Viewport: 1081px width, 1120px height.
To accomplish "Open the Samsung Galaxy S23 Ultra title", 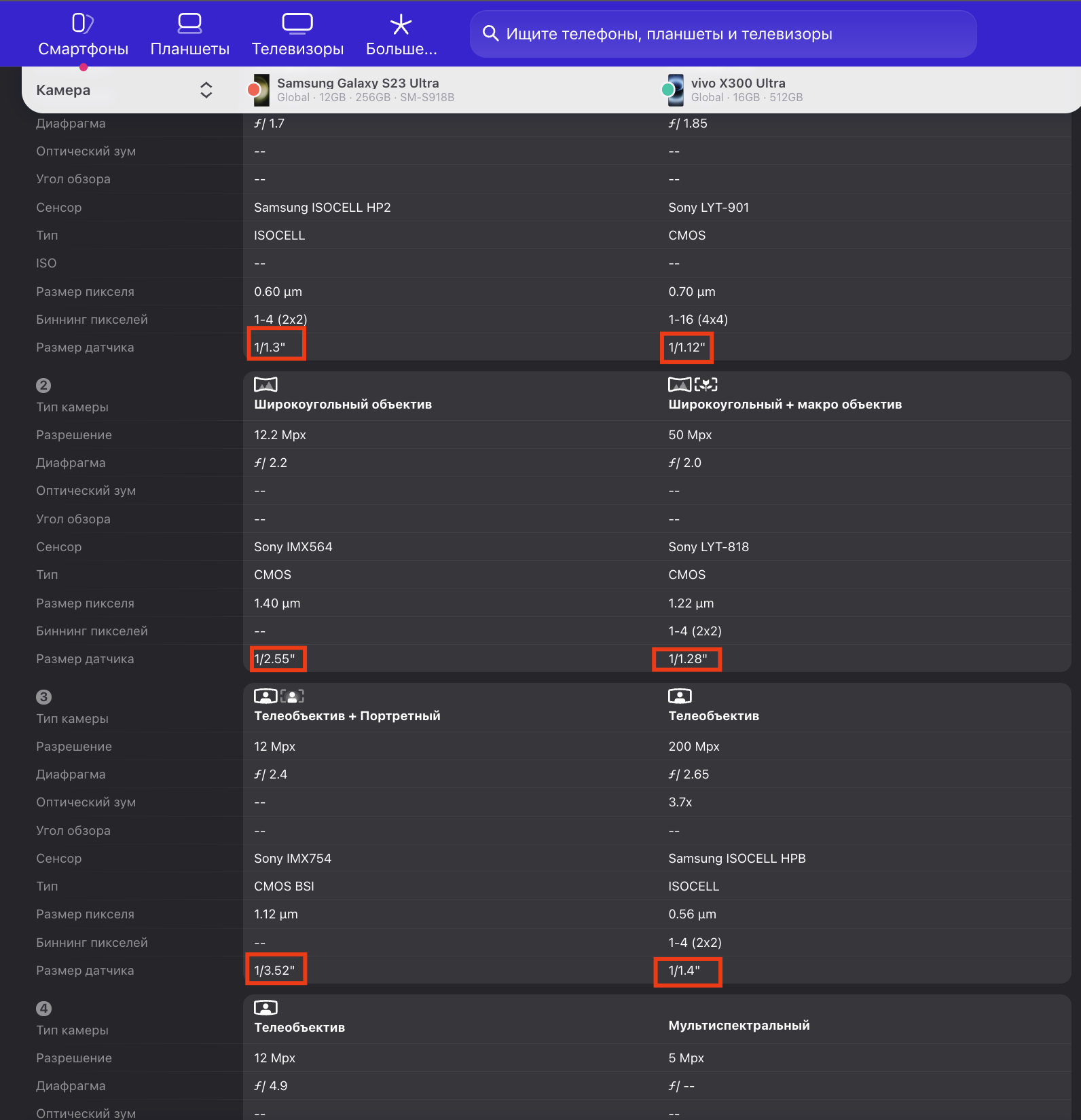I will click(358, 83).
